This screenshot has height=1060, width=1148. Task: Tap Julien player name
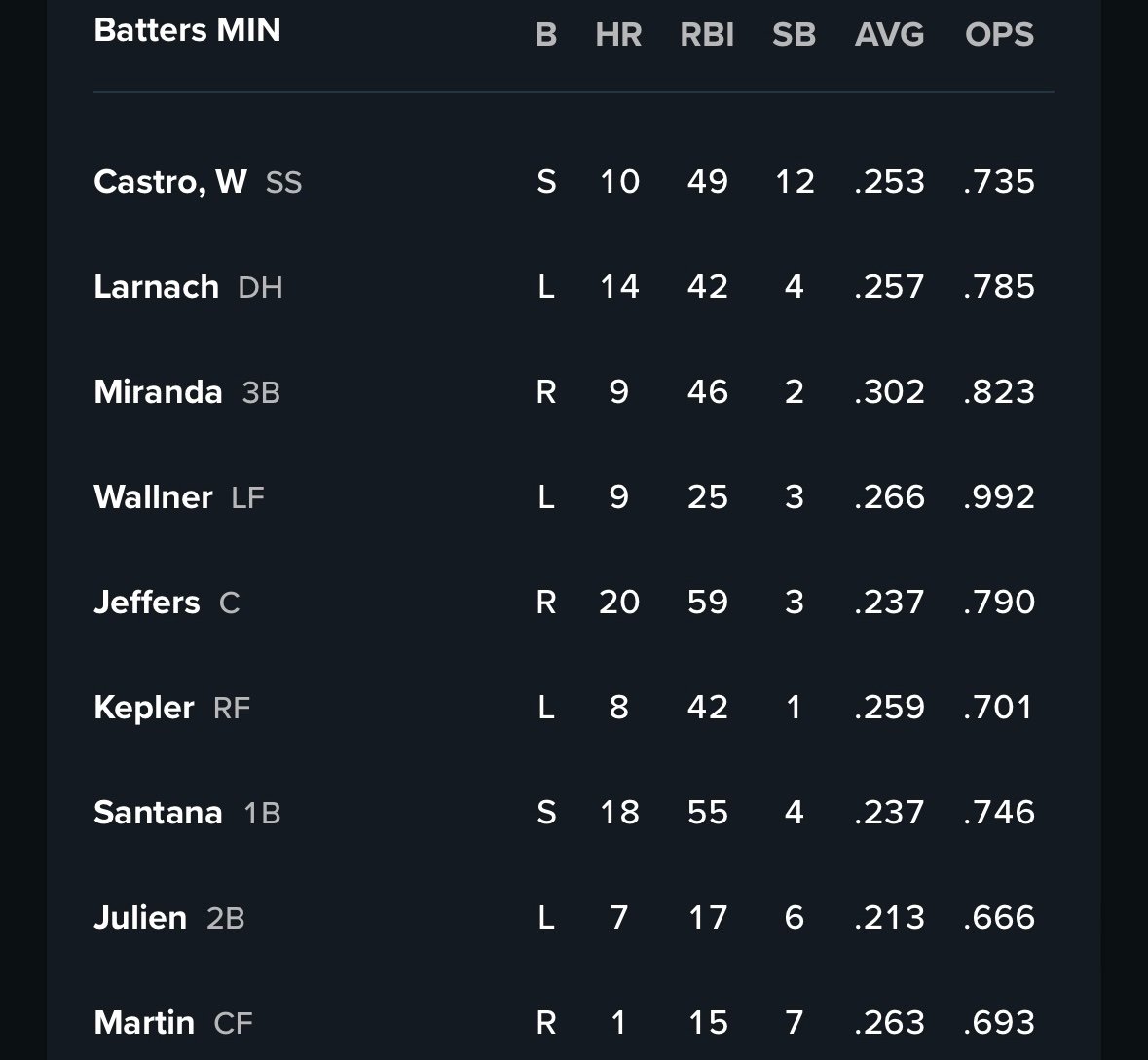(140, 918)
